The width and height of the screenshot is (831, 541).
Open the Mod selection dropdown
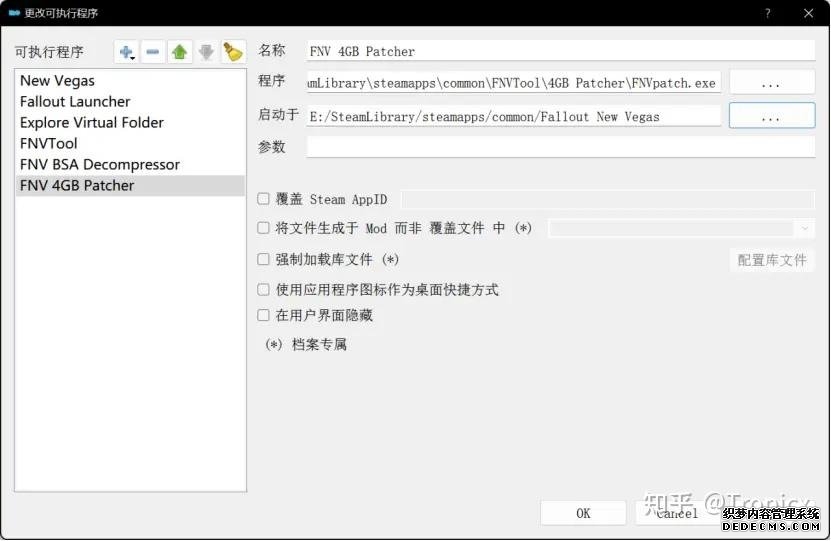(681, 228)
